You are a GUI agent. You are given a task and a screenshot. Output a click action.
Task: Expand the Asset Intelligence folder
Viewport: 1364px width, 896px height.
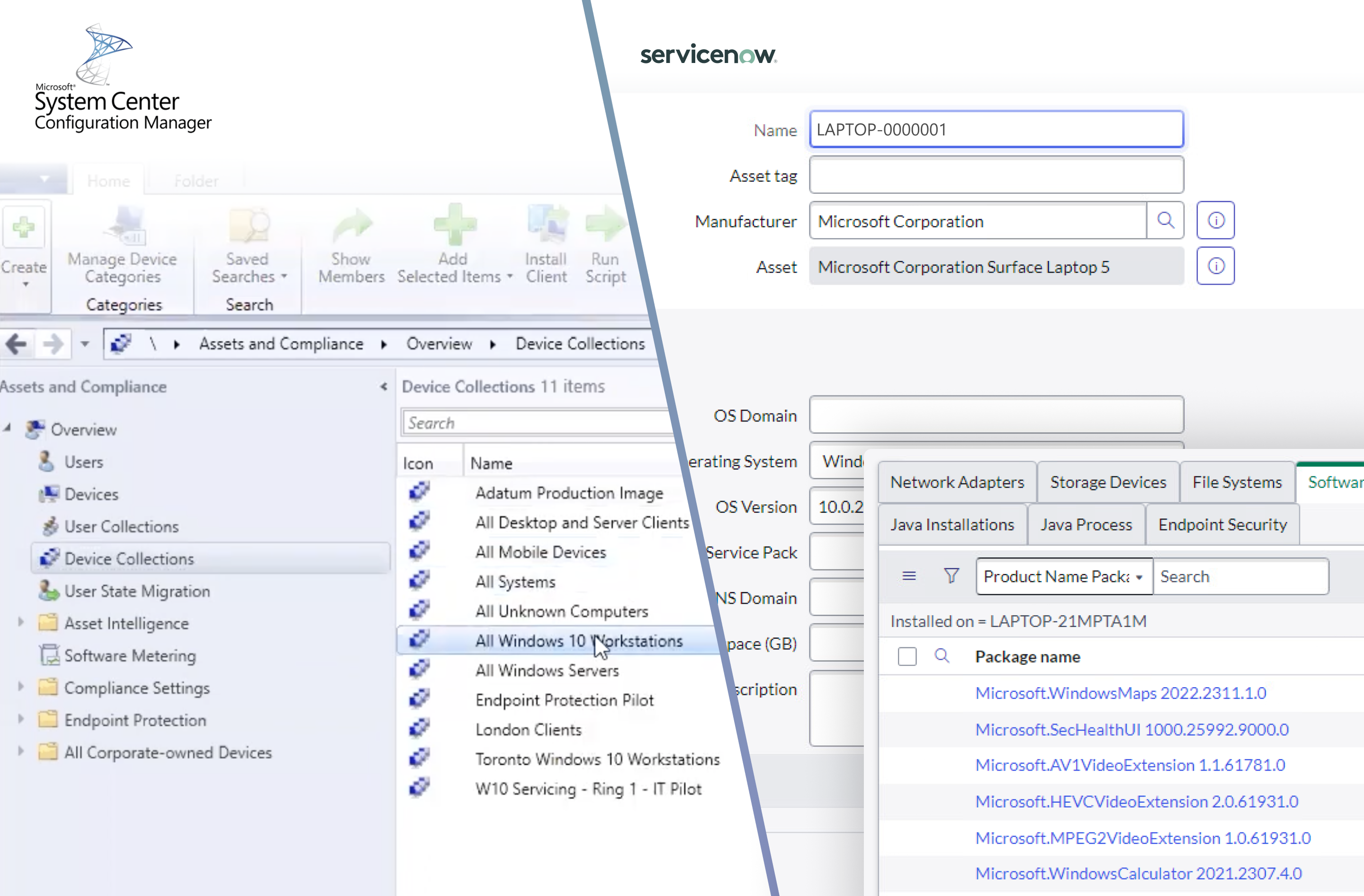(x=21, y=622)
